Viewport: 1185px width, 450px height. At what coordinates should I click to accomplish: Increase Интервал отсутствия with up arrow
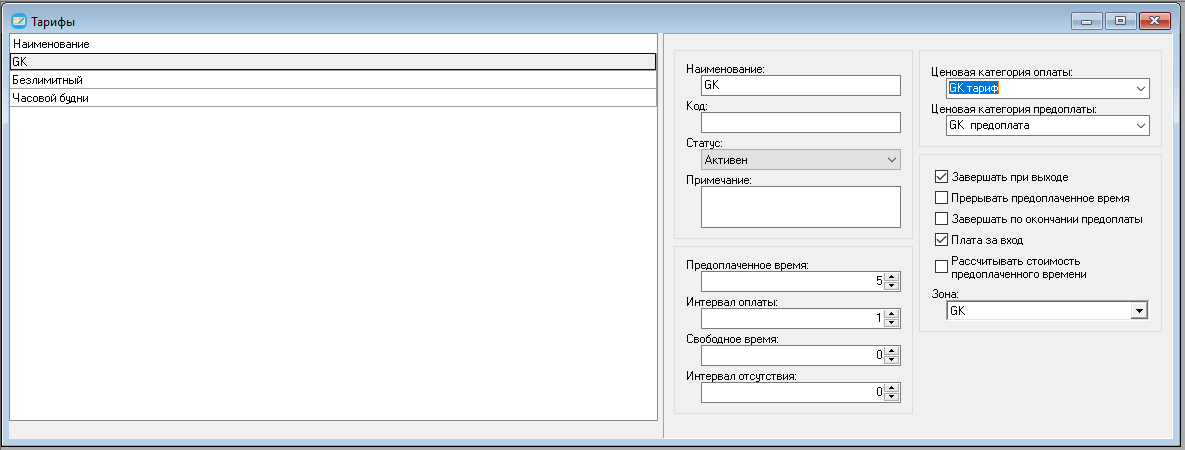click(x=892, y=387)
